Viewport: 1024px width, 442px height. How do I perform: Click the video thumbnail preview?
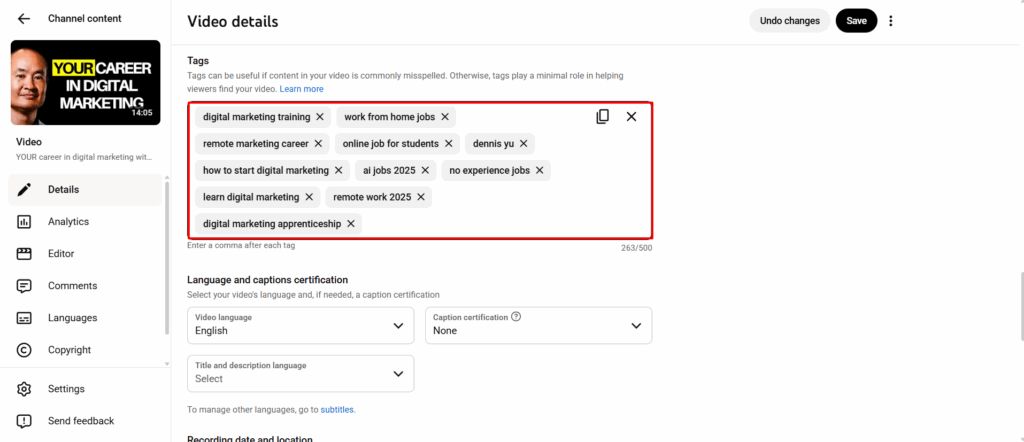[x=86, y=83]
